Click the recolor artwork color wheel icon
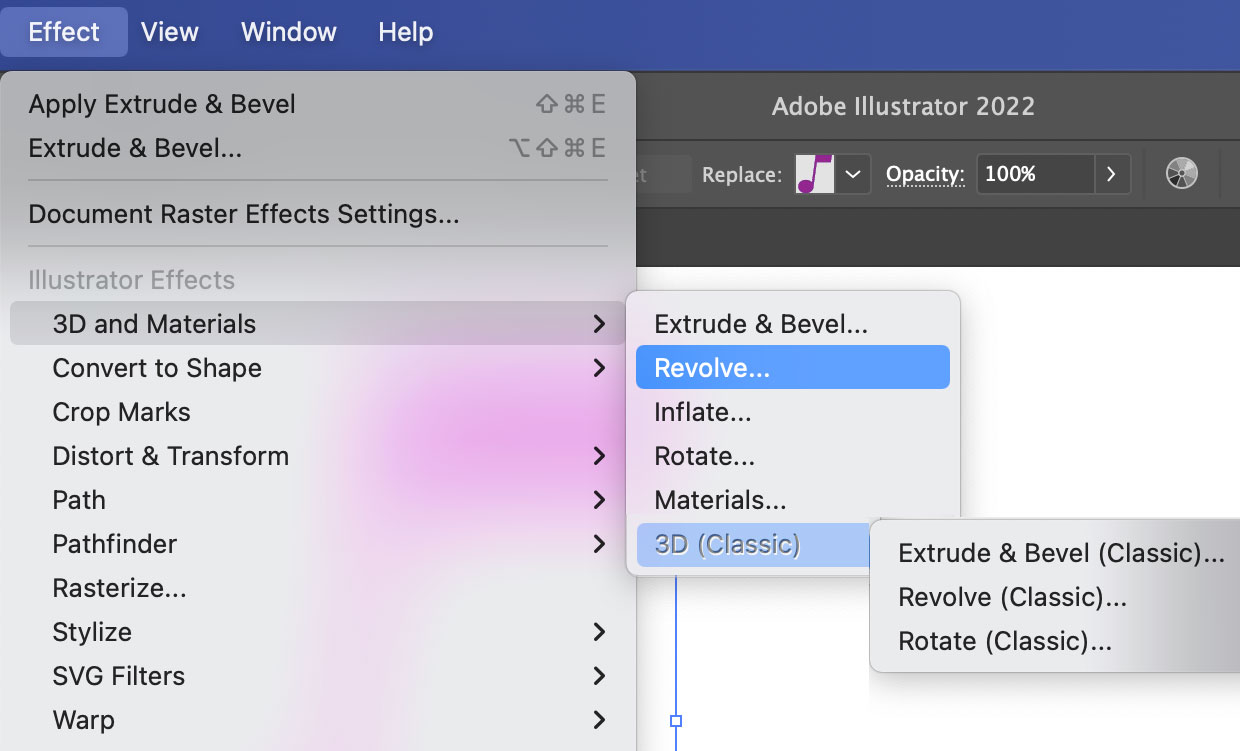This screenshot has height=751, width=1240. (1181, 174)
